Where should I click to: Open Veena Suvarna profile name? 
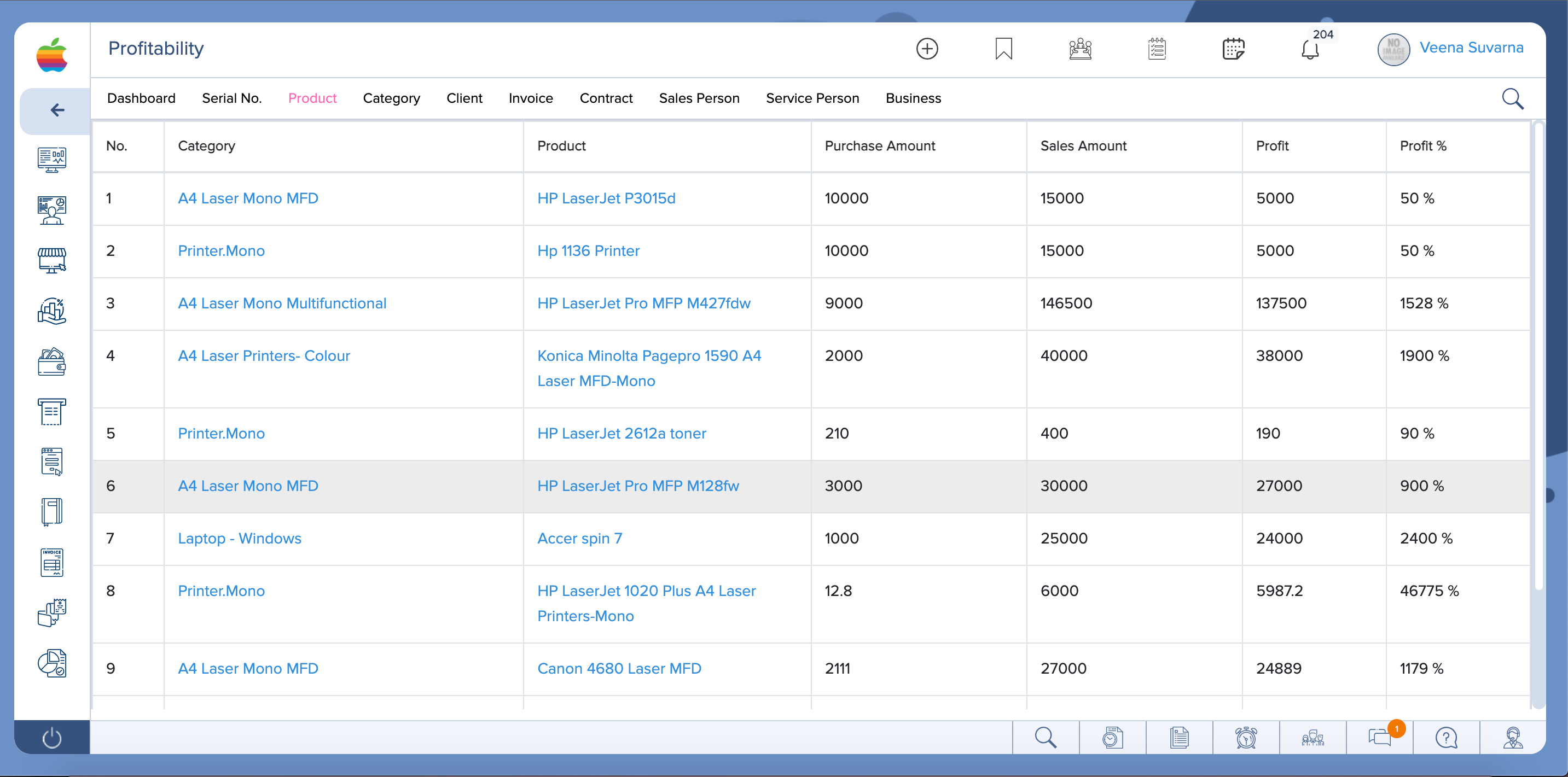pyautogui.click(x=1472, y=48)
